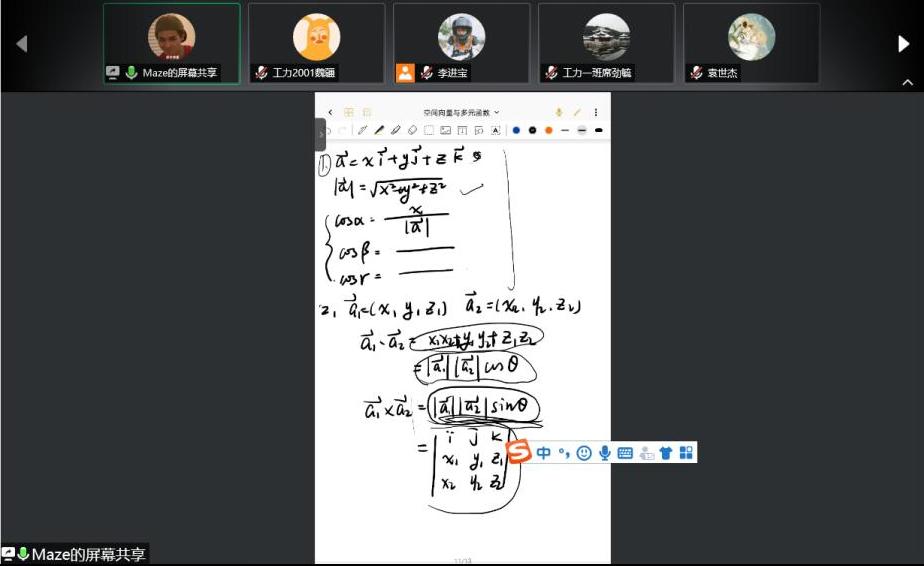Choose the lasso selection tool
The image size is (924, 566).
pos(429,130)
